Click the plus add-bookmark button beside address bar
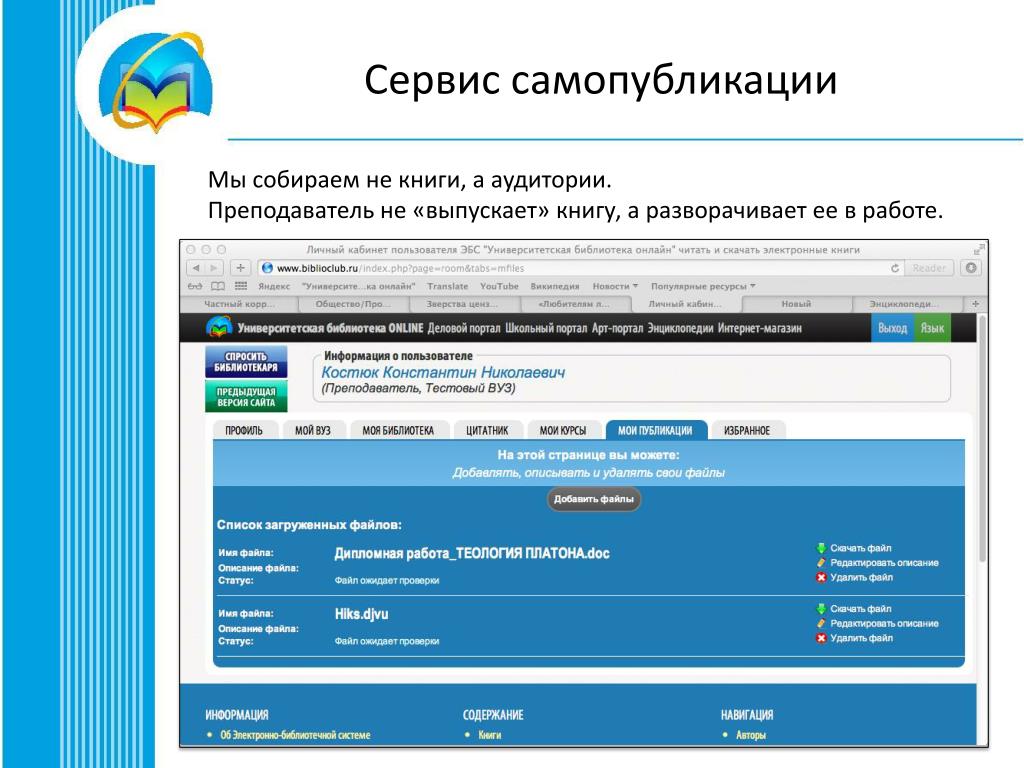This screenshot has width=1024, height=768. click(240, 268)
